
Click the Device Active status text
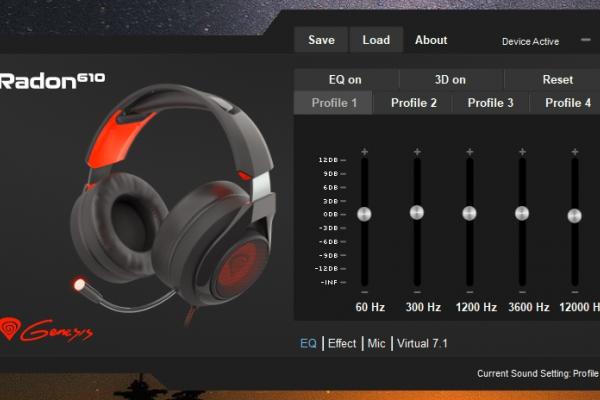pos(530,41)
